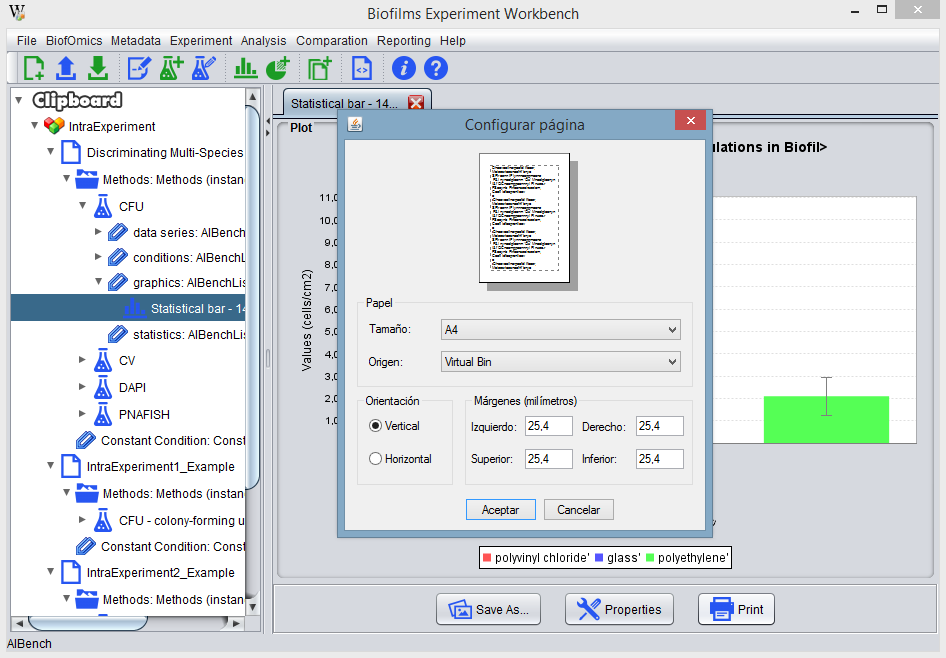The width and height of the screenshot is (946, 658).
Task: Expand the conditions tree node
Action: point(98,257)
